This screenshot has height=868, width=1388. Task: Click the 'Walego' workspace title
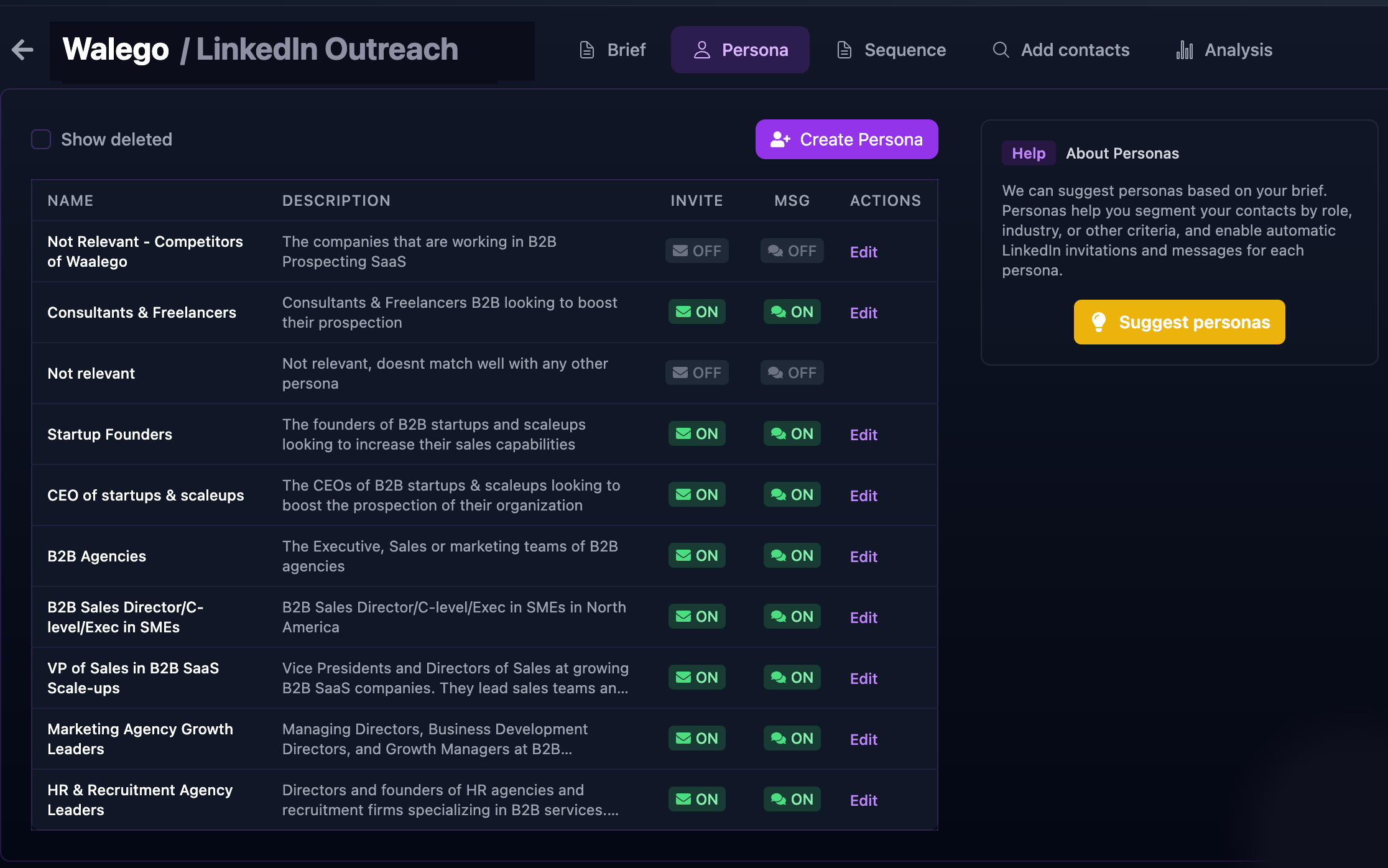point(116,50)
